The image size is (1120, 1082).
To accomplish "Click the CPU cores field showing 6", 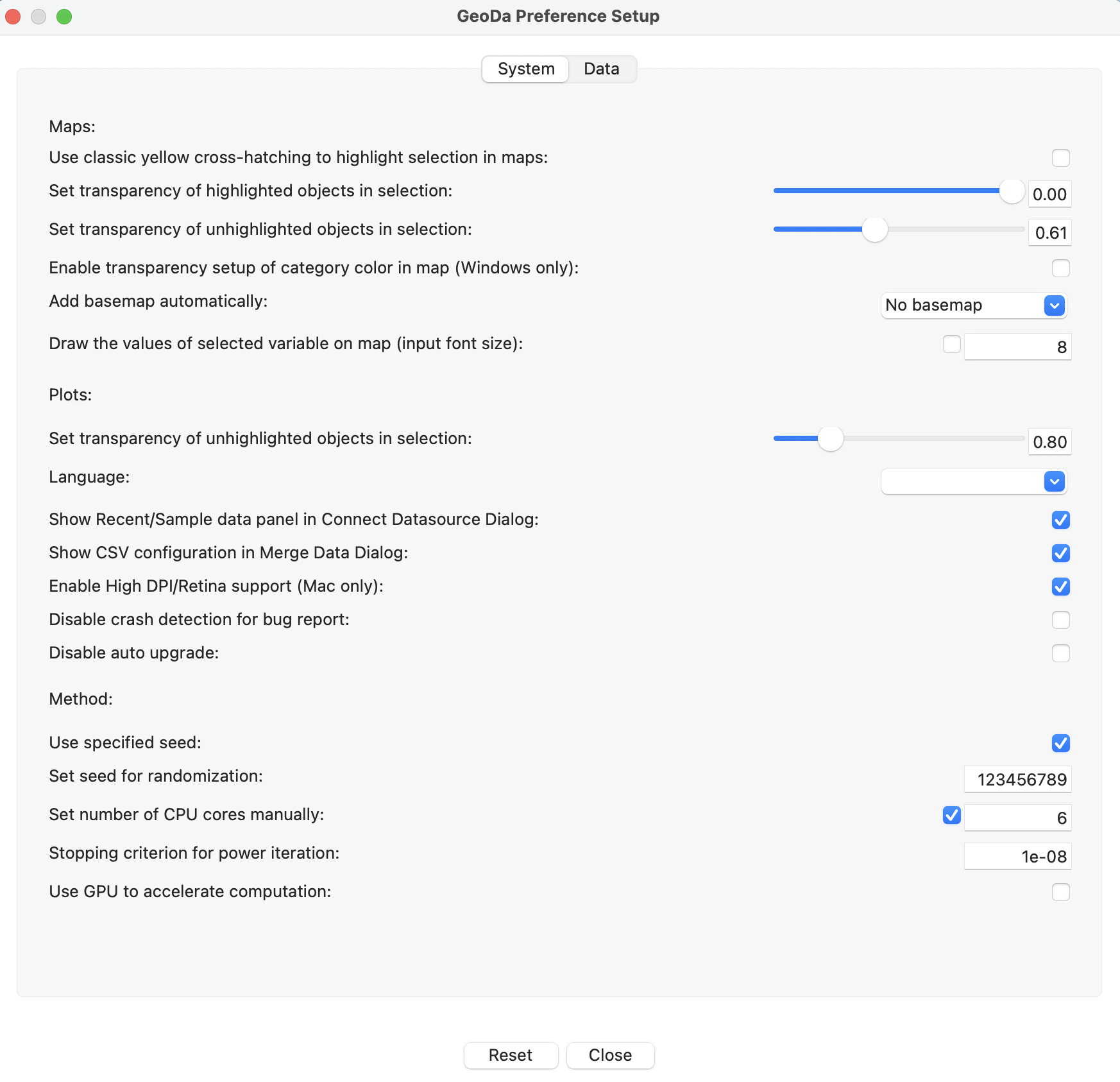I will [1017, 818].
